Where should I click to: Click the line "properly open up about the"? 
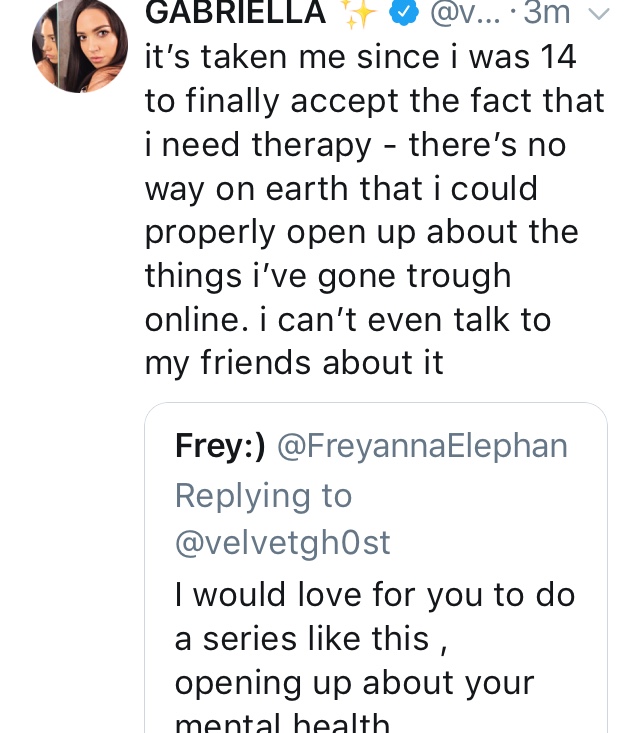[361, 231]
